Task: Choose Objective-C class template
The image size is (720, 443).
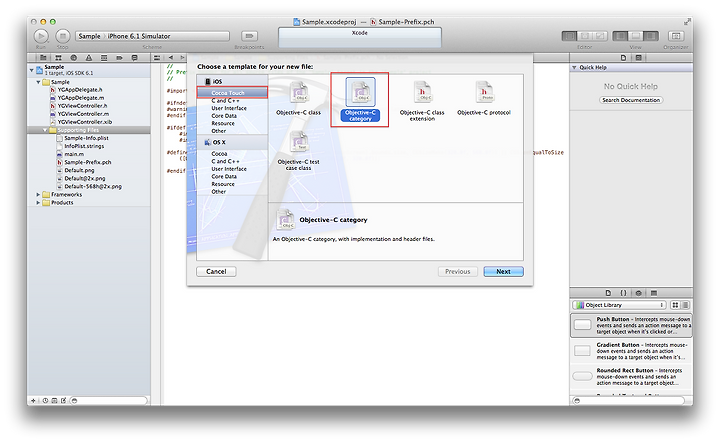Action: [298, 98]
